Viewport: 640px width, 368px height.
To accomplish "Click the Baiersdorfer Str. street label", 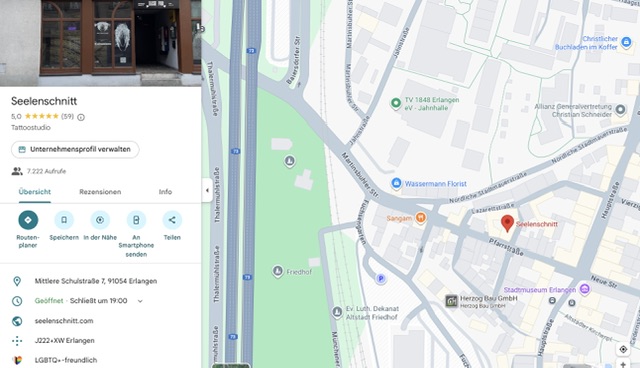I will (x=293, y=60).
